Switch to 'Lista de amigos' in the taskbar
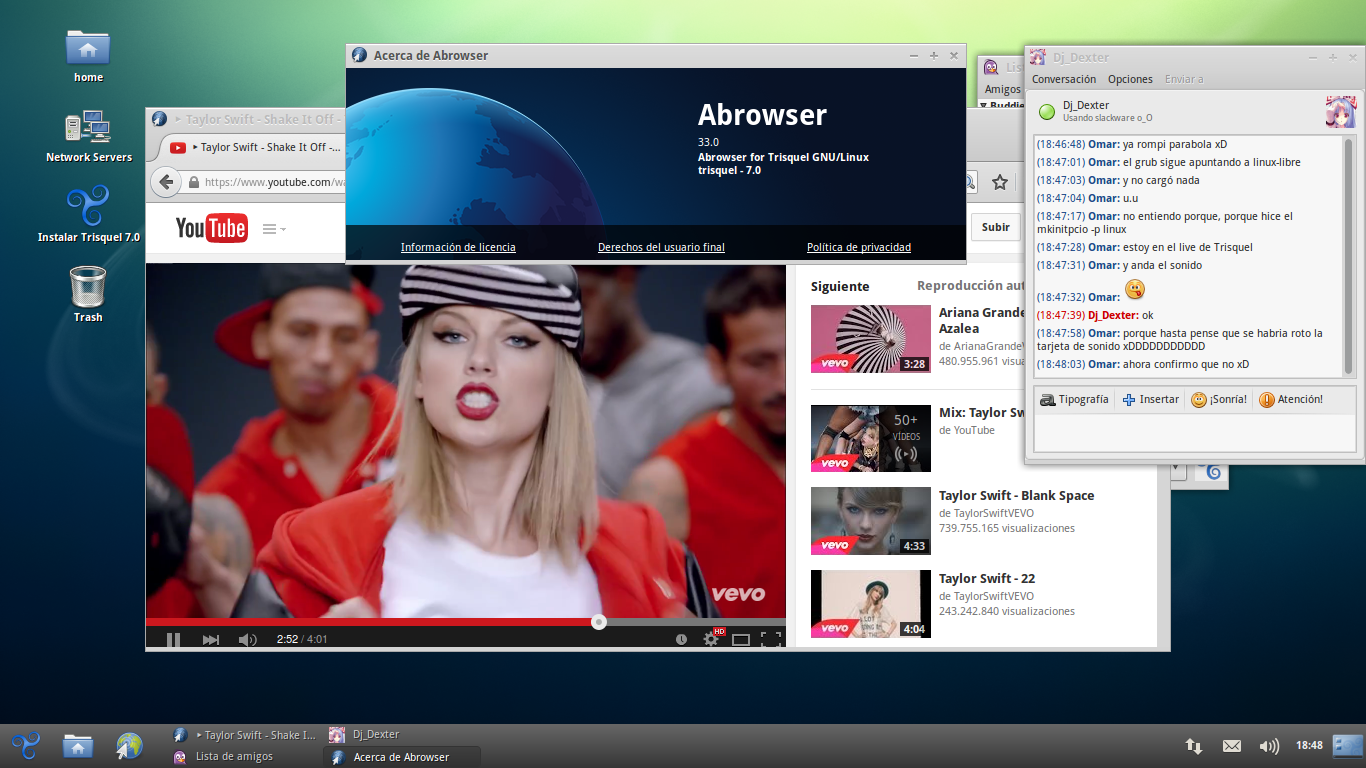This screenshot has height=768, width=1366. 246,757
